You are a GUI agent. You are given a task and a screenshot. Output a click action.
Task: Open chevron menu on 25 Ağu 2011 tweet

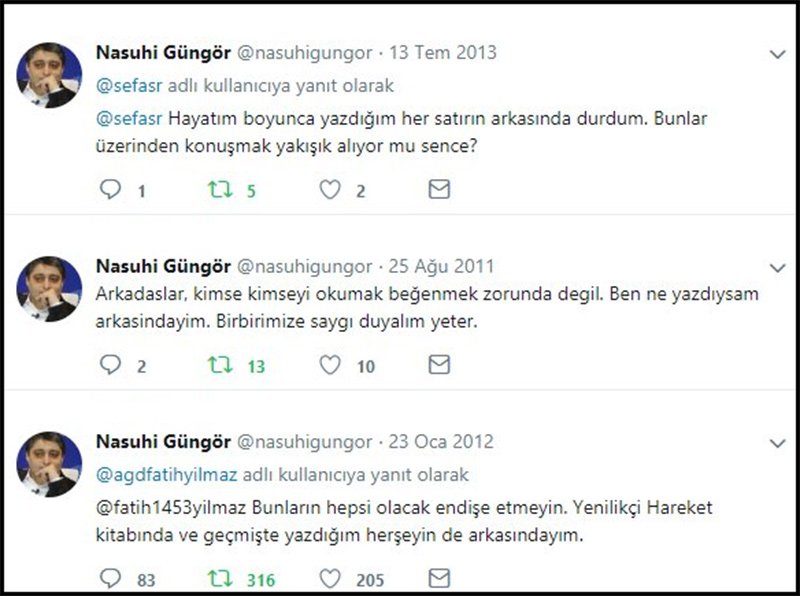pos(778,268)
